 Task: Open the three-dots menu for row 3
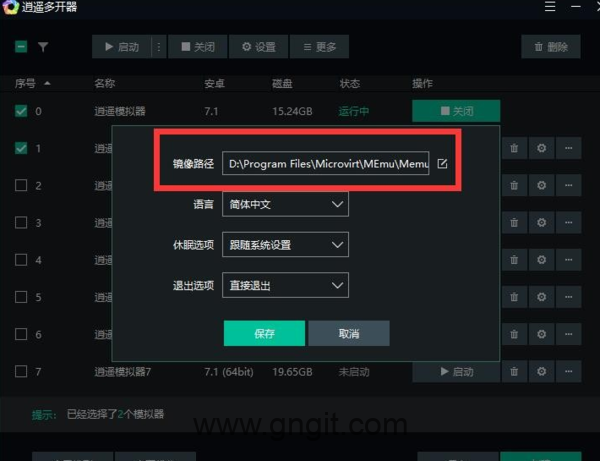click(569, 223)
